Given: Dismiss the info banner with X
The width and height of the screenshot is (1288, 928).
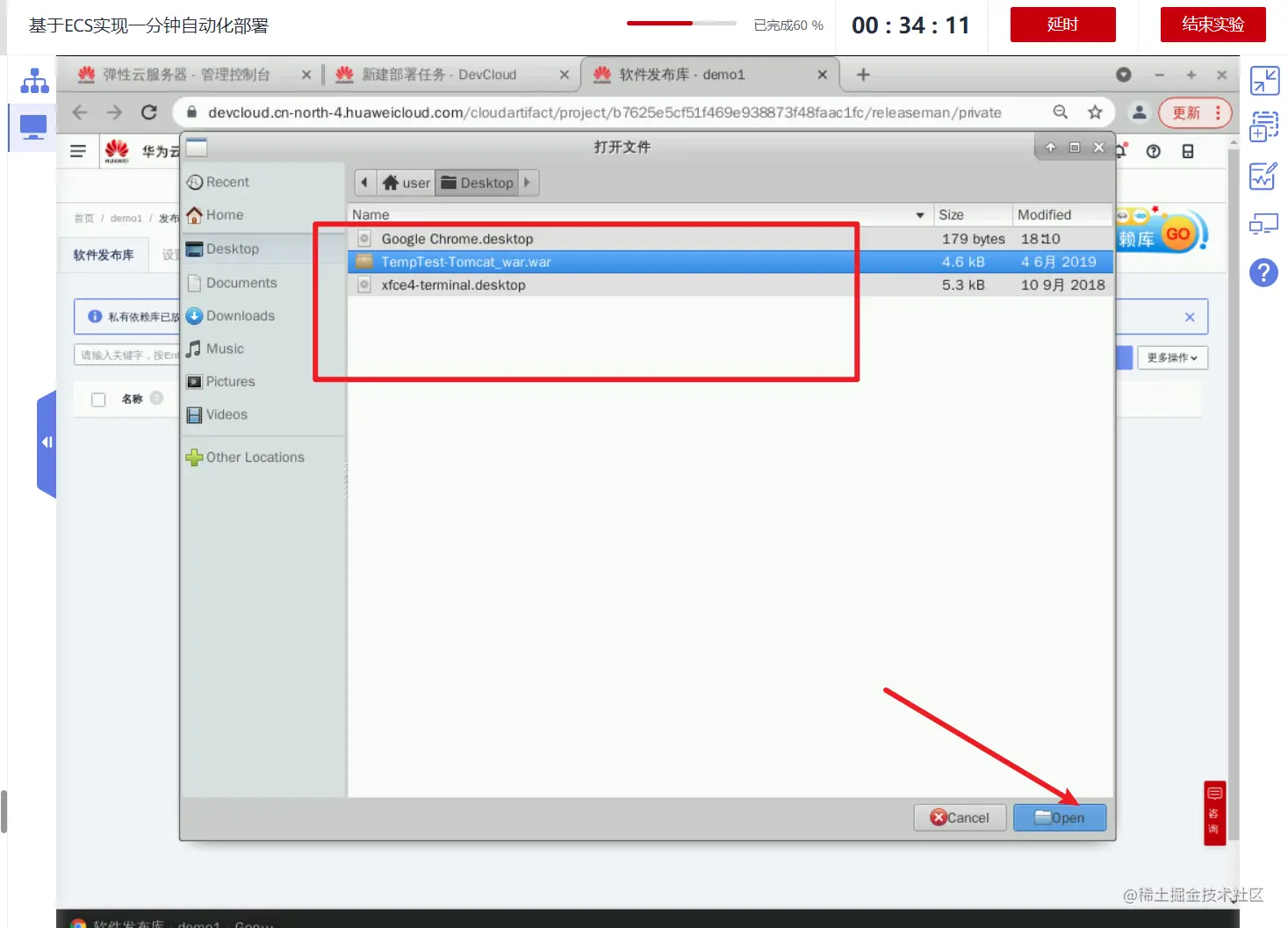Looking at the screenshot, I should pos(1190,317).
